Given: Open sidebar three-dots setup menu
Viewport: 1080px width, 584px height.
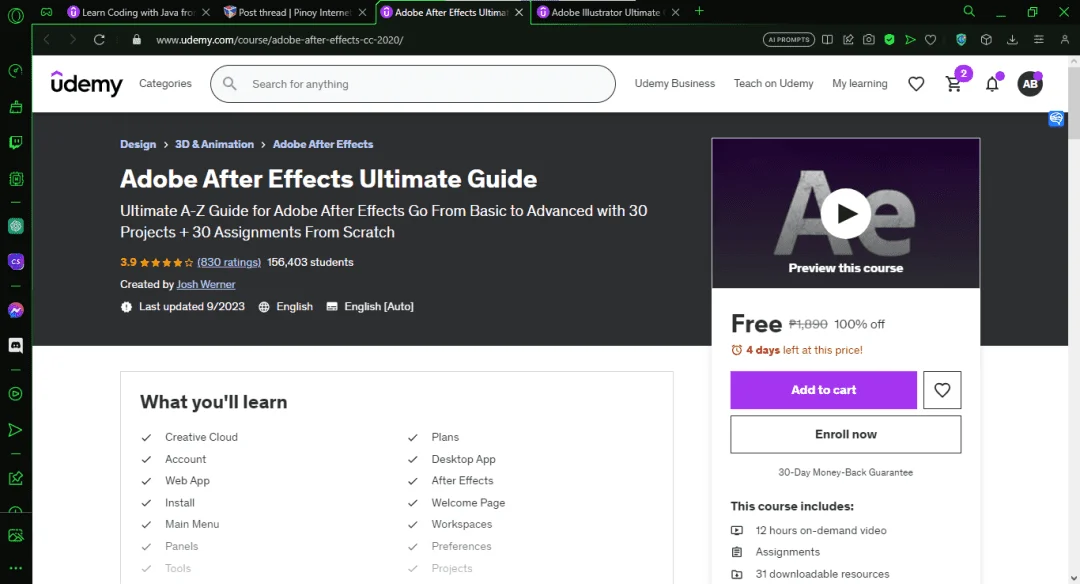Looking at the screenshot, I should [15, 568].
